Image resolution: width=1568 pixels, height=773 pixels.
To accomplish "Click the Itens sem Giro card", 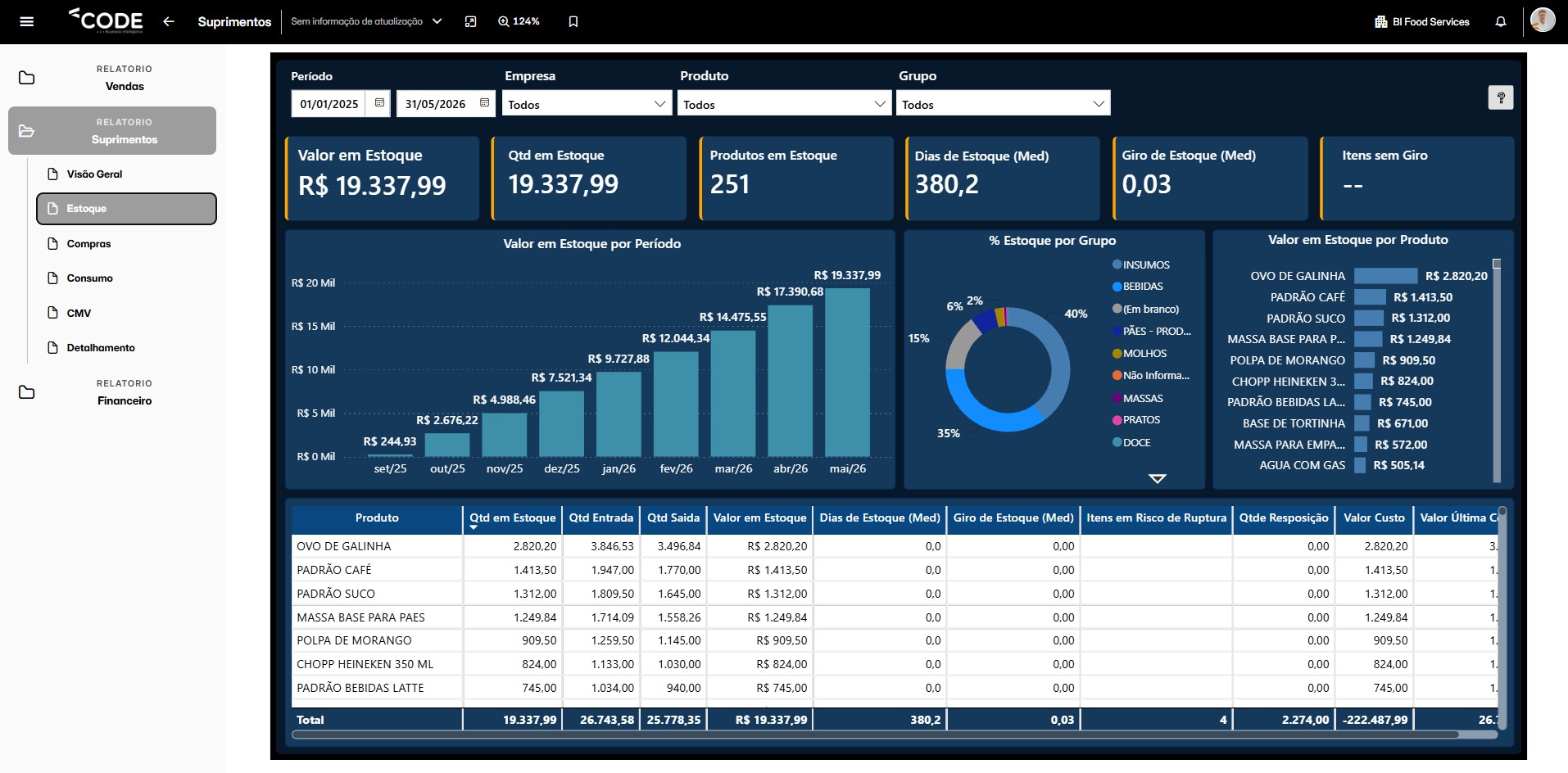I will click(x=1417, y=178).
